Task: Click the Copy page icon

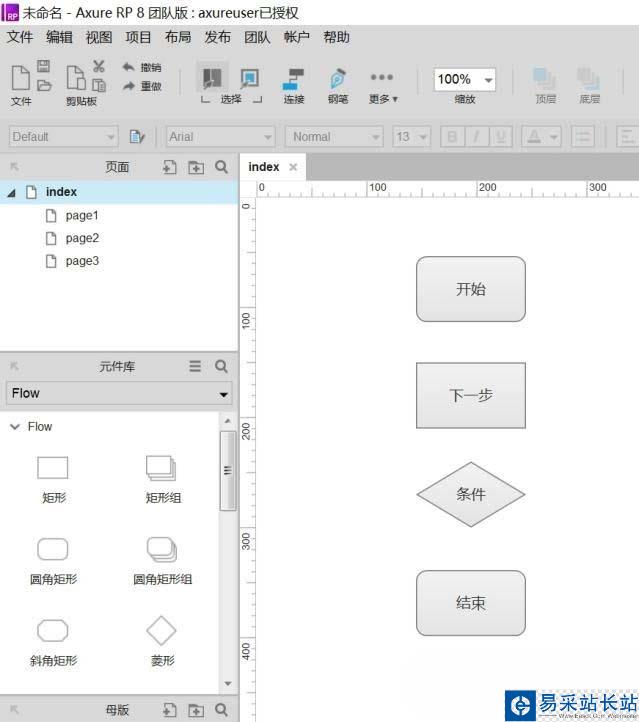Action: tap(76, 77)
